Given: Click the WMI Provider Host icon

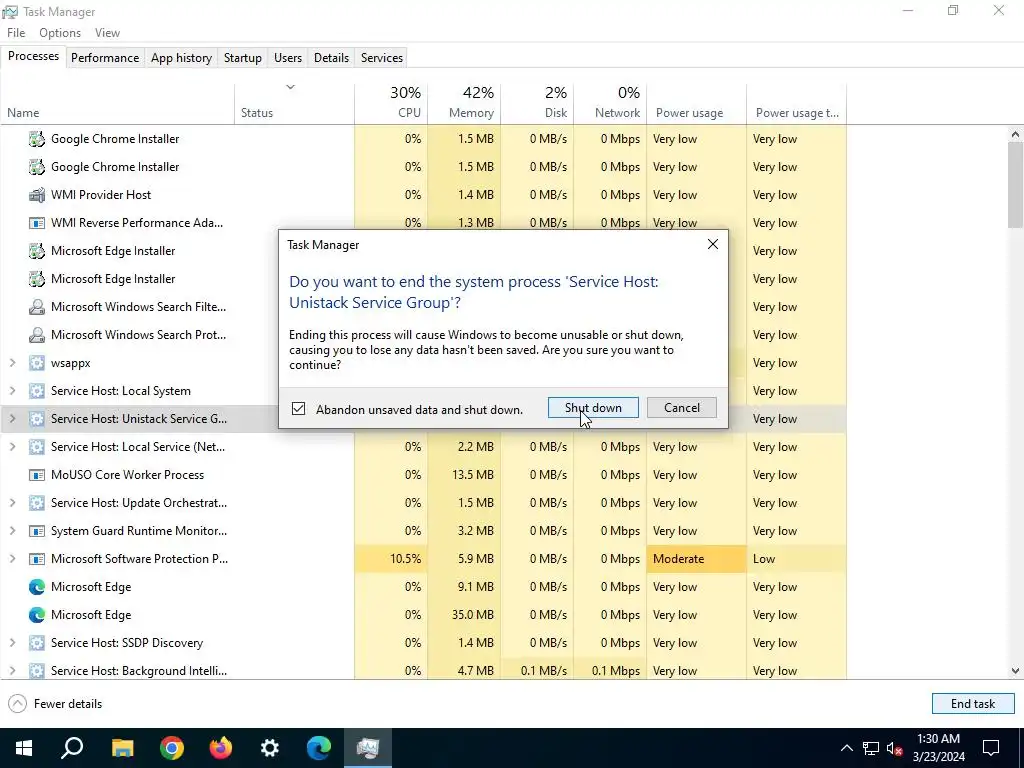Looking at the screenshot, I should pos(37,195).
